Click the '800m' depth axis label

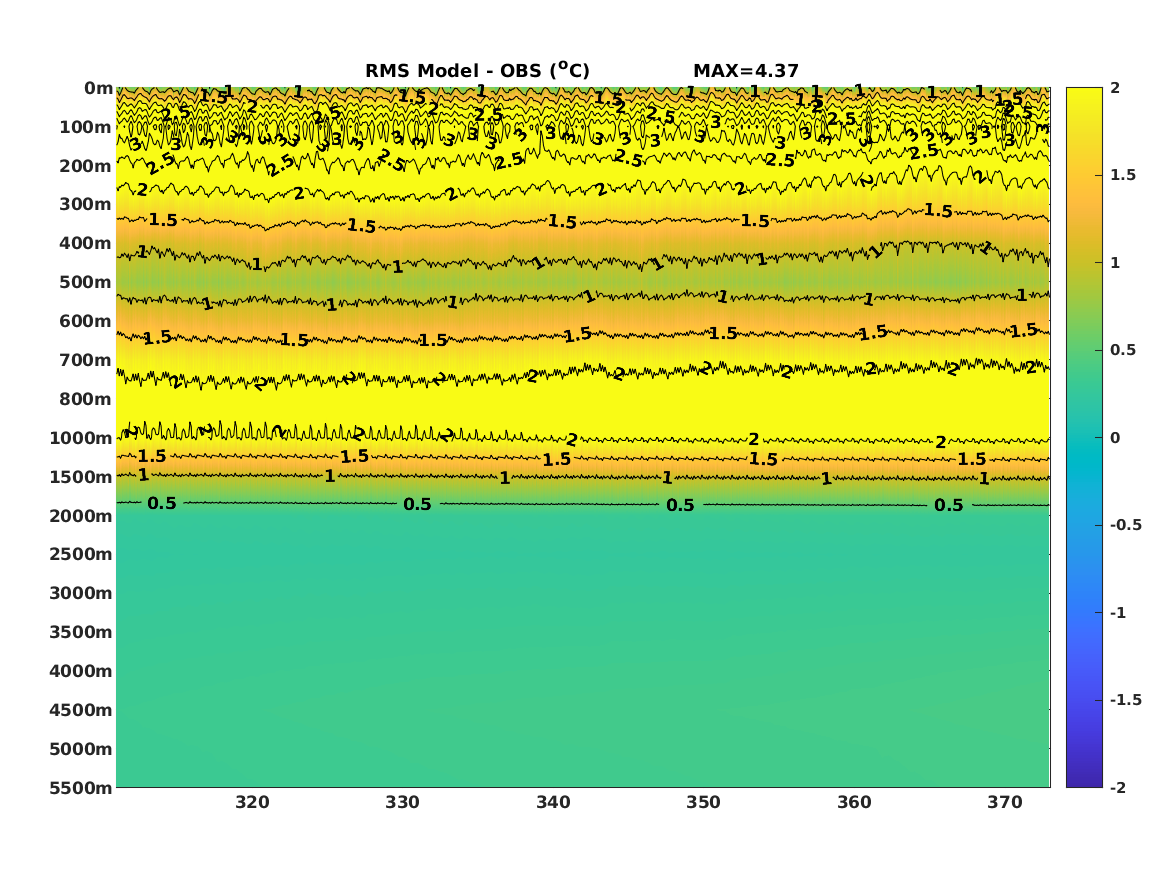(x=86, y=399)
